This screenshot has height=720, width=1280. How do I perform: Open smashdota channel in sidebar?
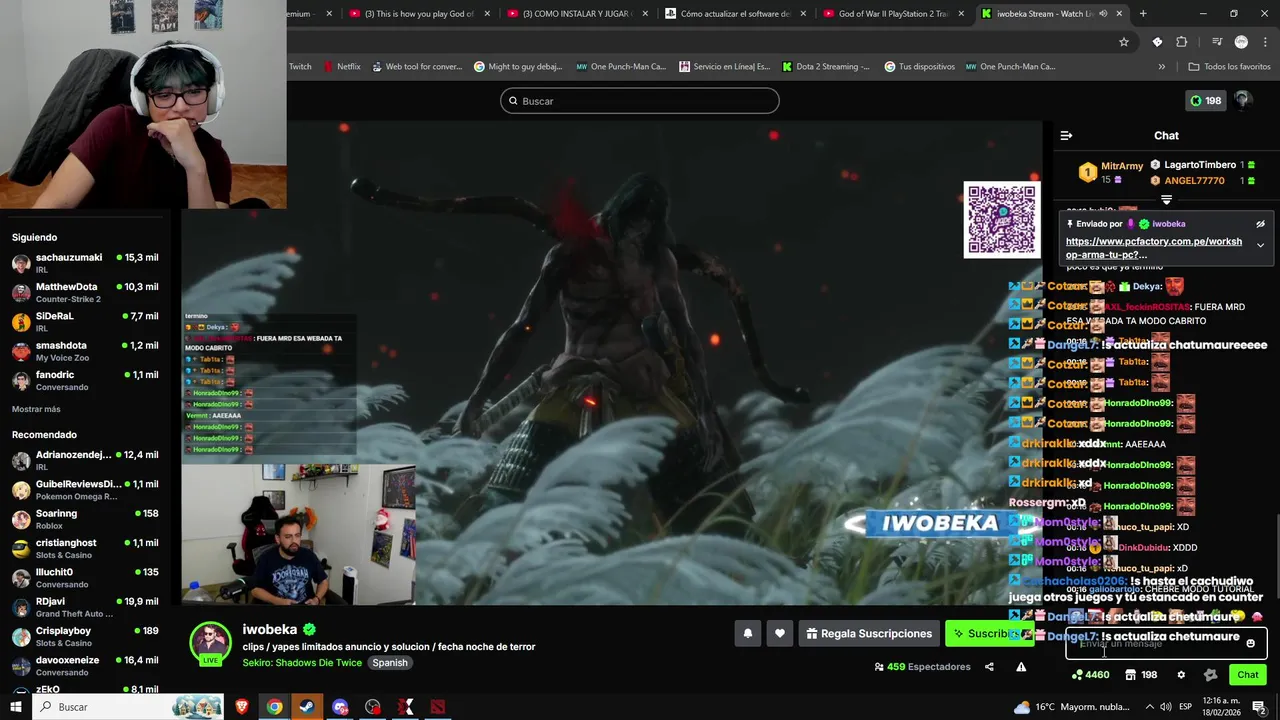pos(85,351)
